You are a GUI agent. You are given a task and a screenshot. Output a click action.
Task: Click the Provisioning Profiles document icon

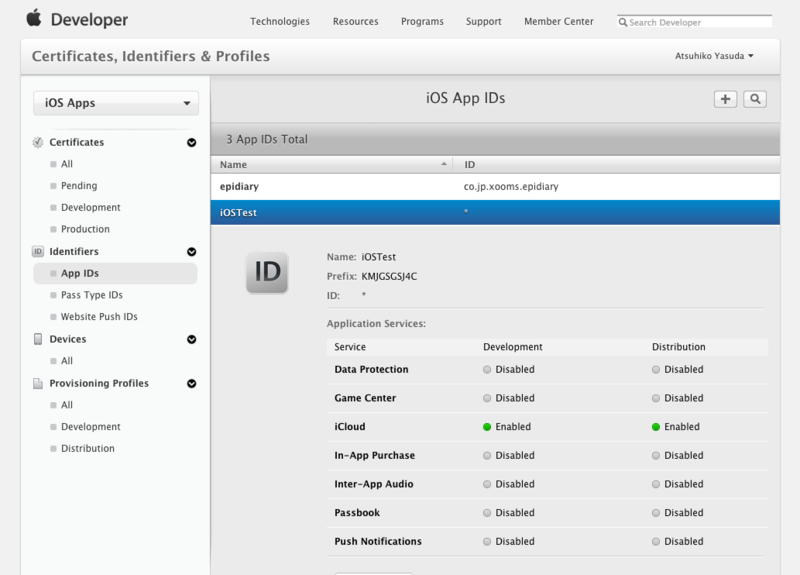pos(38,383)
